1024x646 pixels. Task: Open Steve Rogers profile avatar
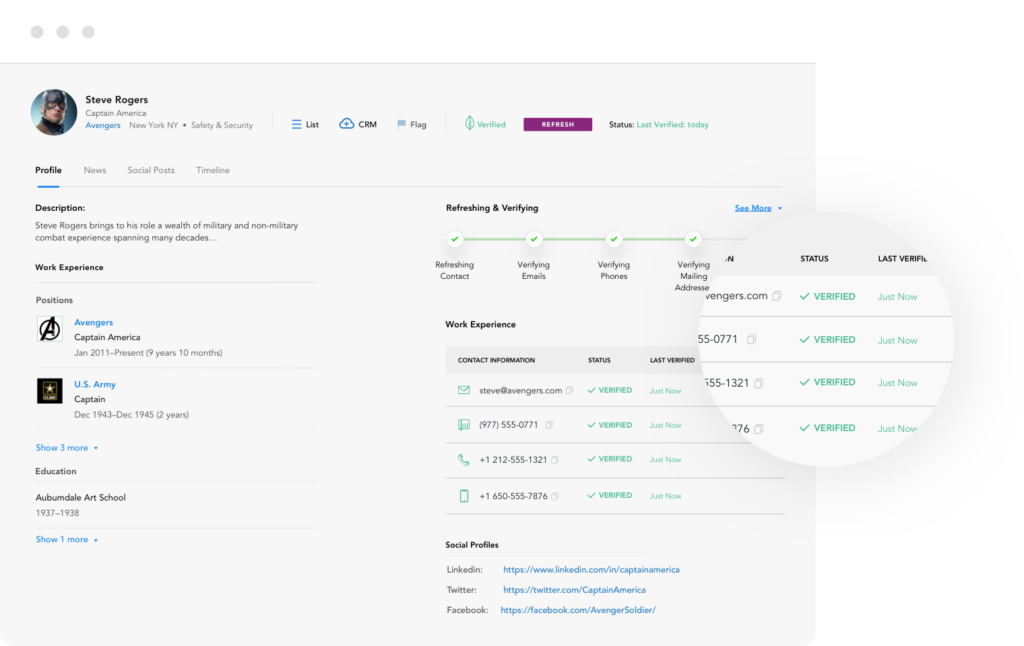[54, 112]
